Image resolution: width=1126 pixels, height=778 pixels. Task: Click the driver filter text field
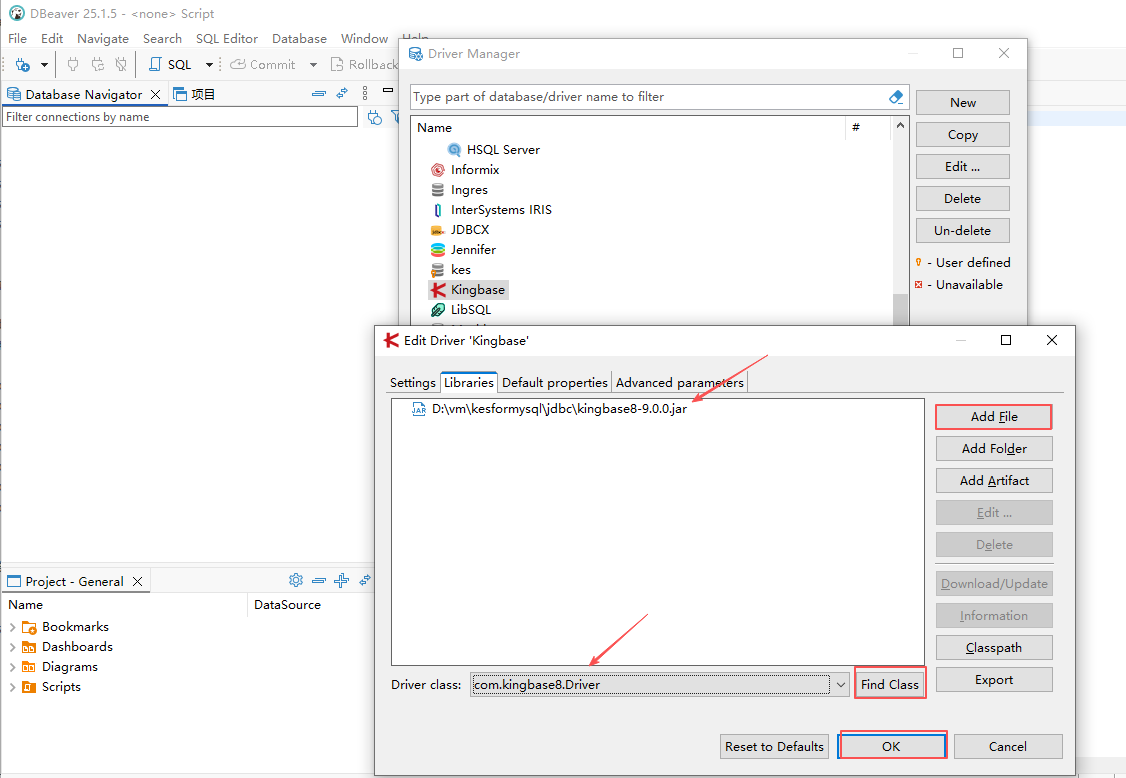pyautogui.click(x=650, y=97)
